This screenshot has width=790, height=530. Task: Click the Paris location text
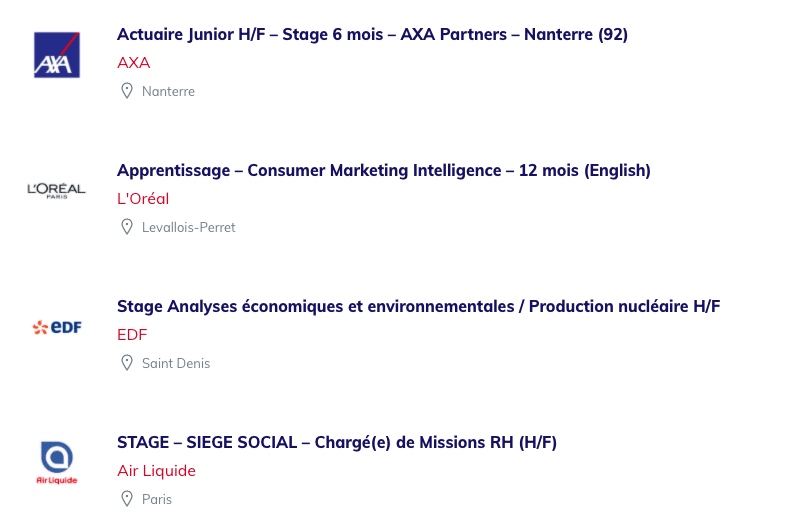tap(157, 499)
